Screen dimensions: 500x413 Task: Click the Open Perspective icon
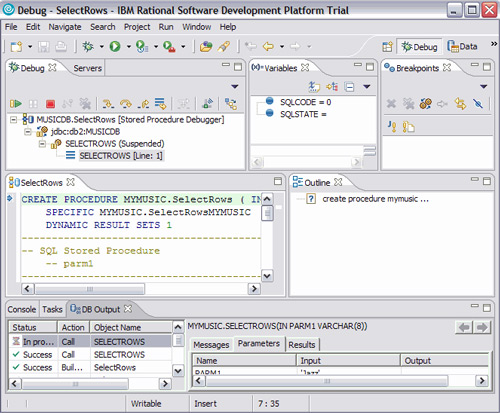387,47
